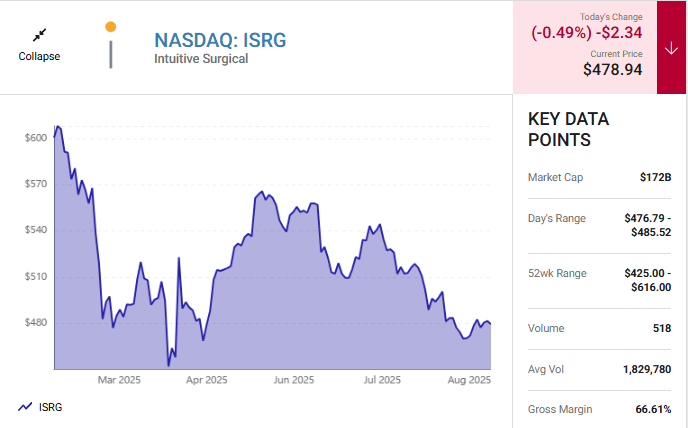The height and width of the screenshot is (428, 688).
Task: Click the Intuitive Surgical company logo
Action: pos(111,46)
